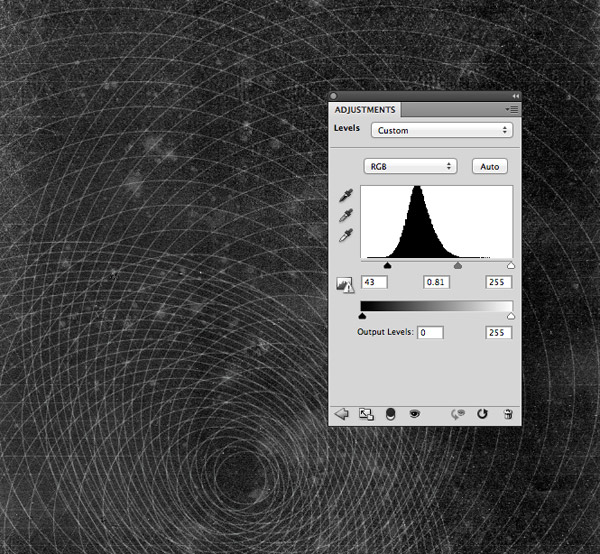Reset adjustment to defaults icon
The image size is (600, 554).
483,414
